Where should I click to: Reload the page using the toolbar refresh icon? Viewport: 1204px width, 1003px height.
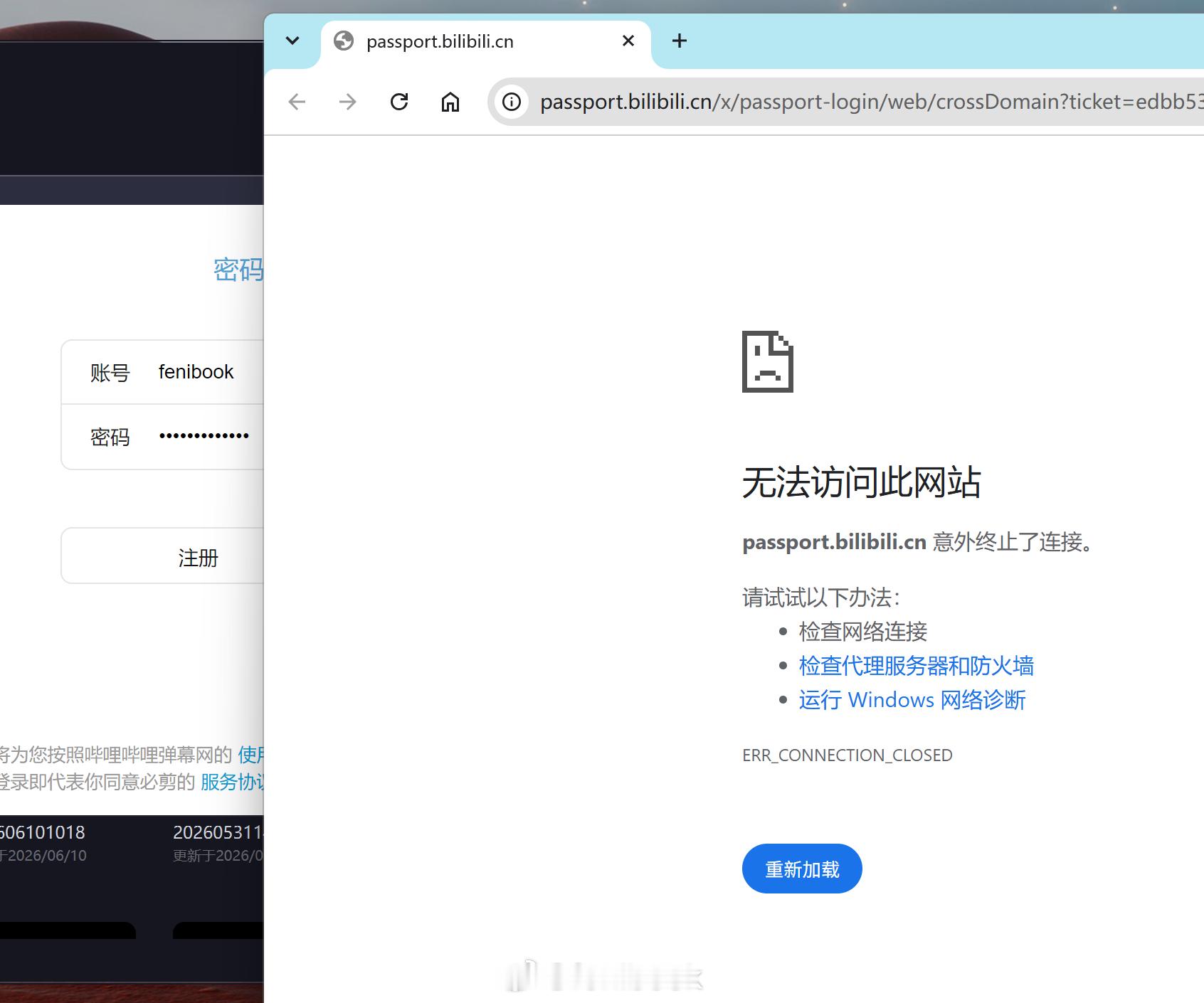click(x=399, y=102)
